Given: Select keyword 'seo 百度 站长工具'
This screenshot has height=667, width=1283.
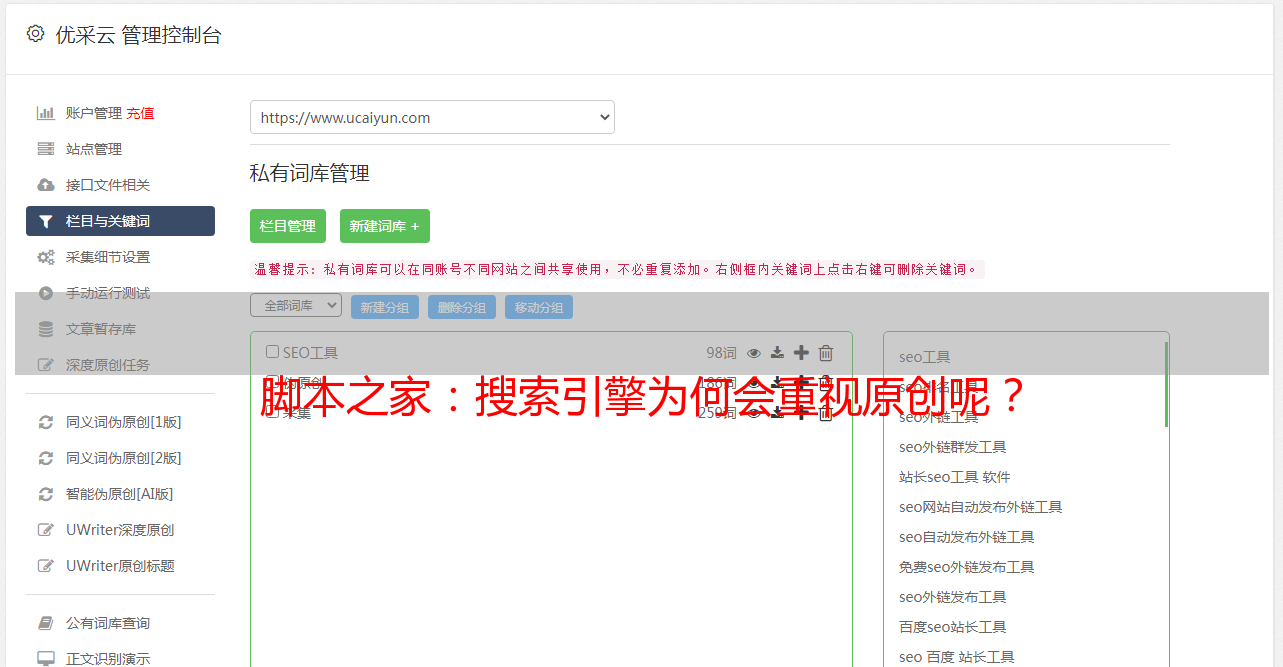Looking at the screenshot, I should 957,657.
